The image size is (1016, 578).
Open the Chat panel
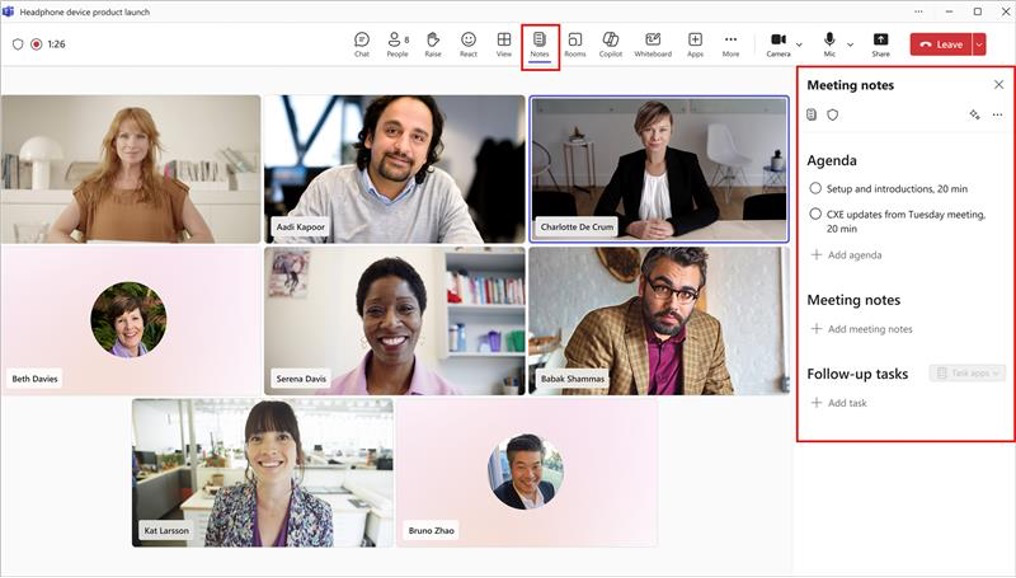pyautogui.click(x=362, y=44)
